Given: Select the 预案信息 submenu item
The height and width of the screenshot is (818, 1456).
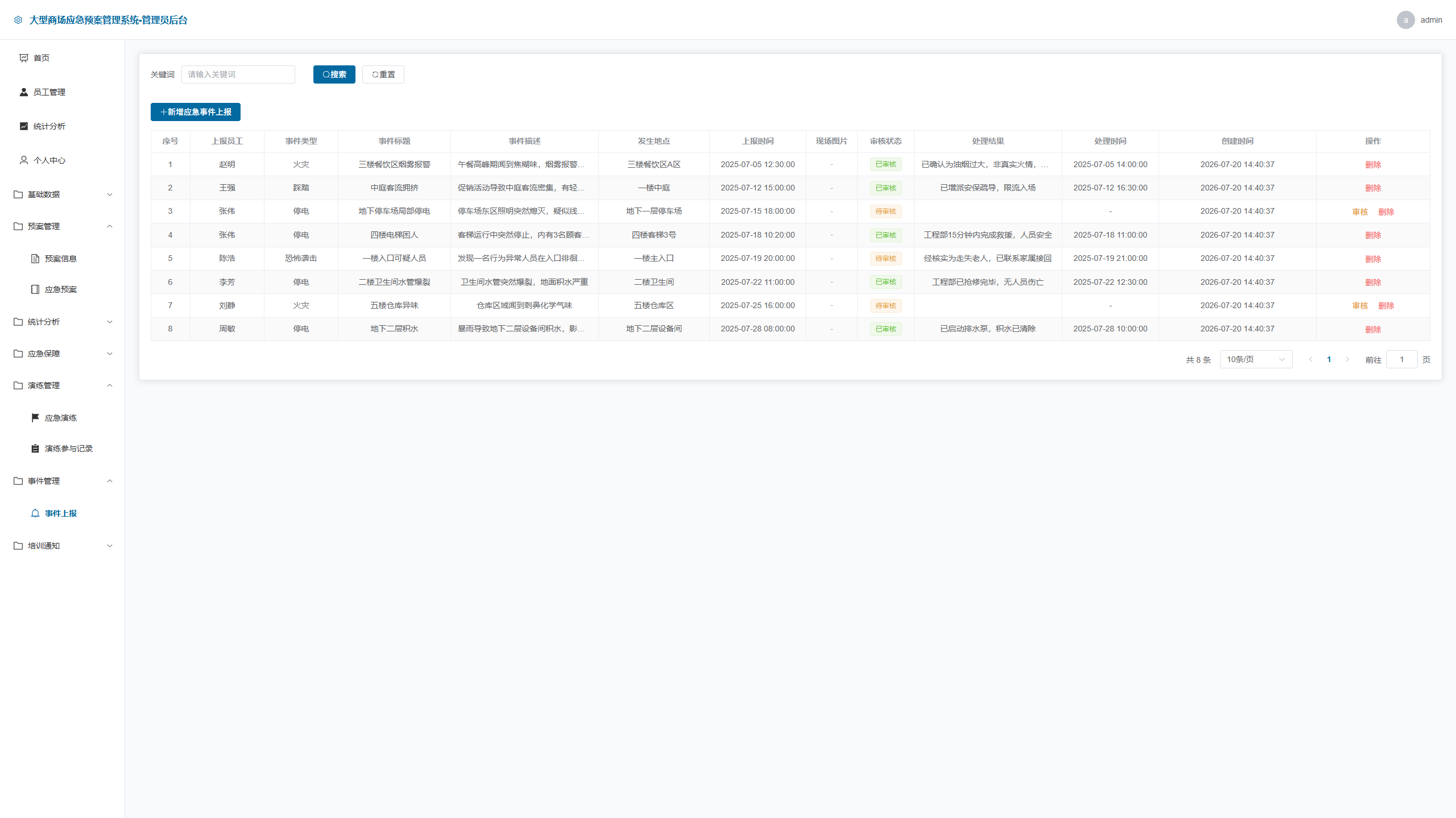Looking at the screenshot, I should tap(63, 259).
